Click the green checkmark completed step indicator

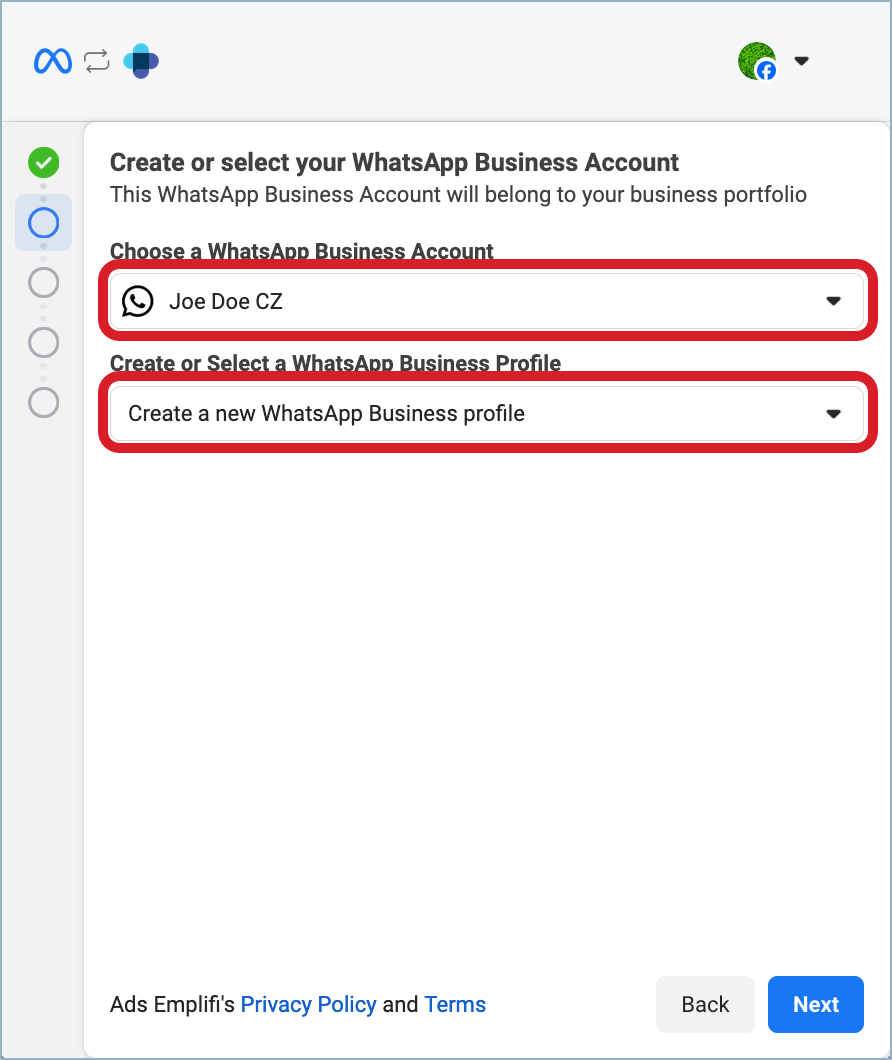point(43,163)
